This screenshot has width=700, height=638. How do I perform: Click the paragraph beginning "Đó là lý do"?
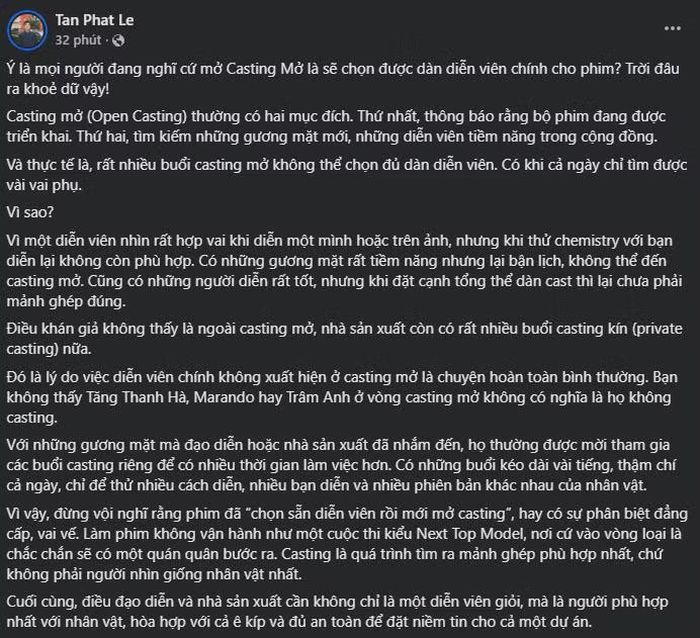point(342,397)
